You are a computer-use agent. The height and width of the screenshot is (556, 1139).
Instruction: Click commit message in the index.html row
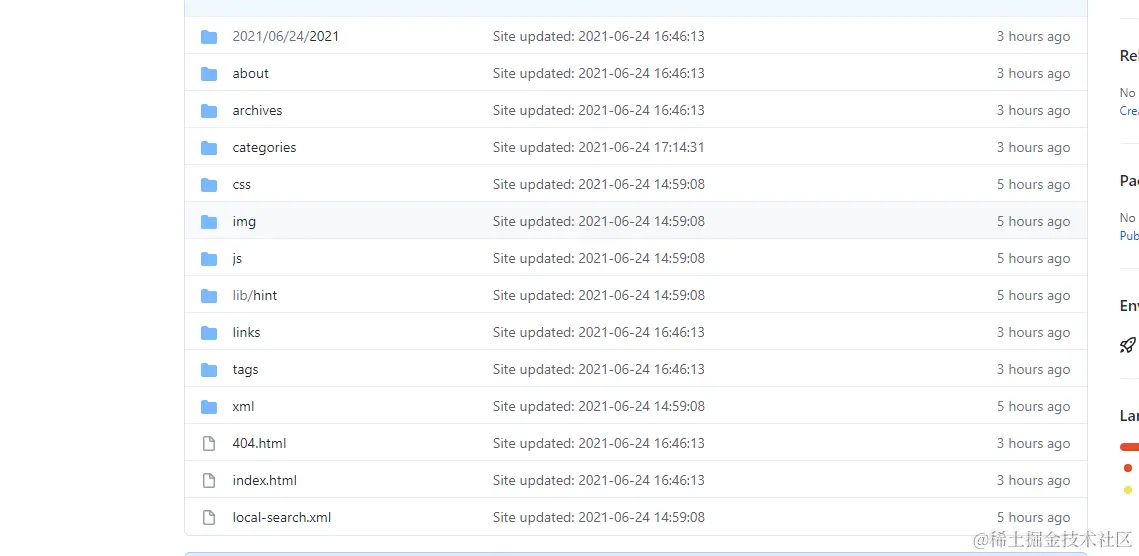599,480
